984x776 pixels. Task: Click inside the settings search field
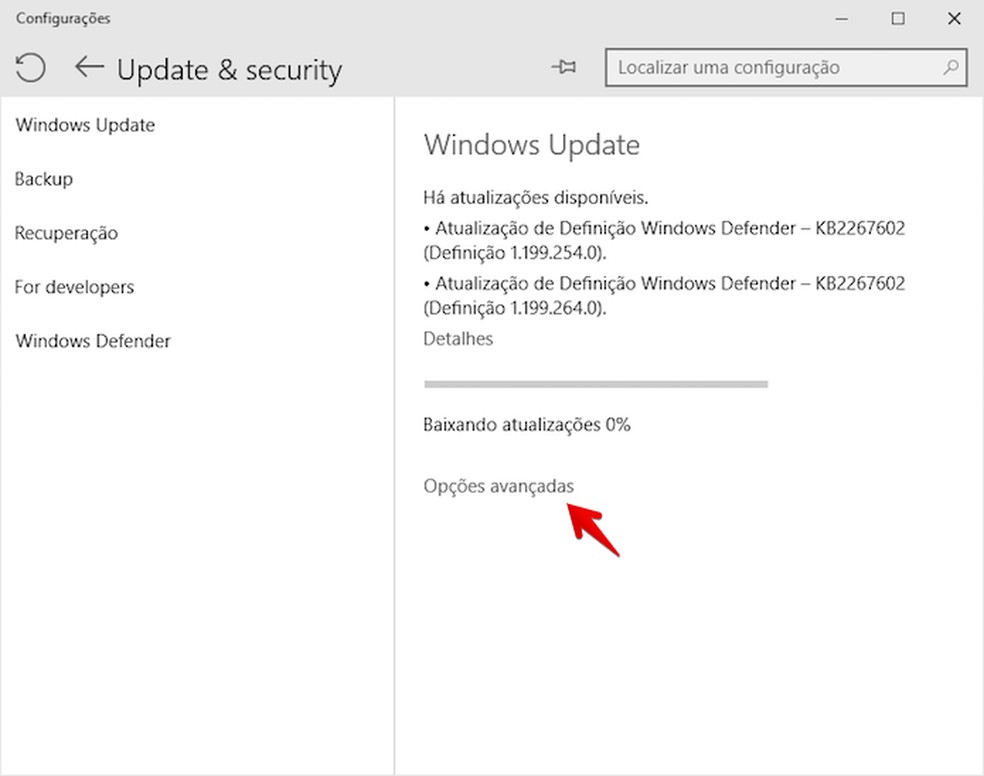coord(780,67)
